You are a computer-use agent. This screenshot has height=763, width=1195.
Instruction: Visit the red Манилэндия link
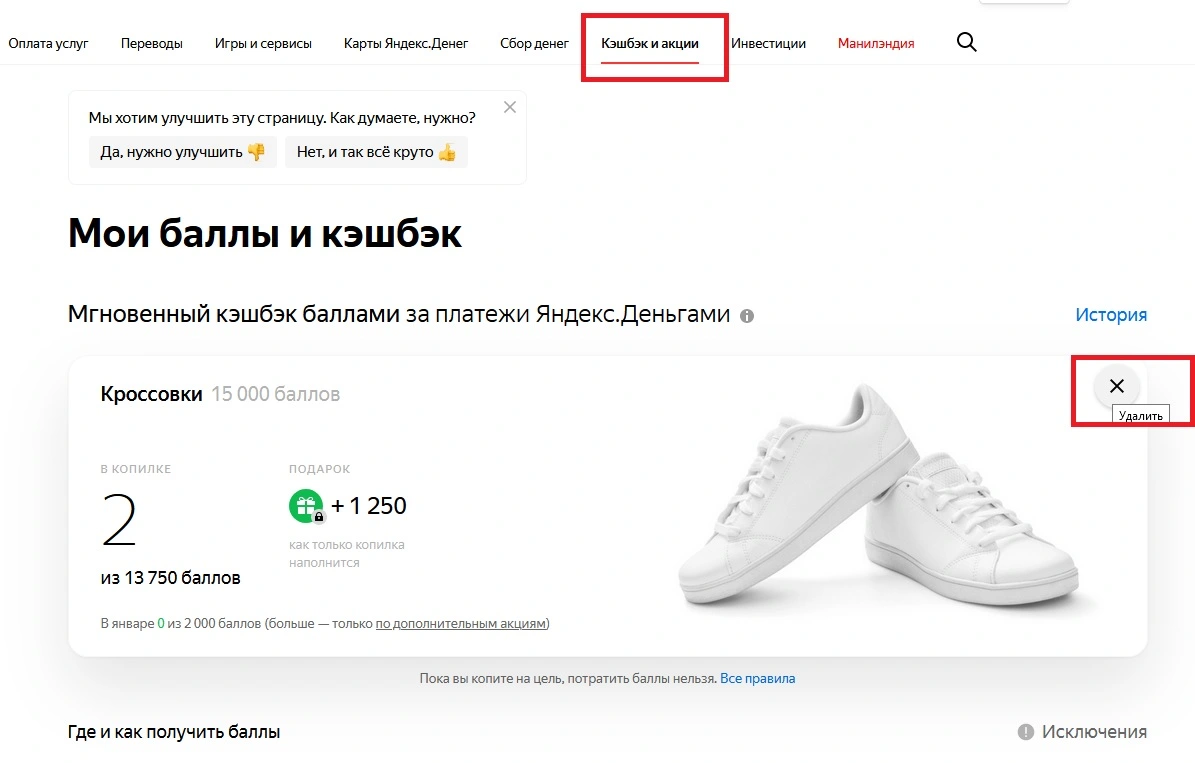(x=876, y=43)
